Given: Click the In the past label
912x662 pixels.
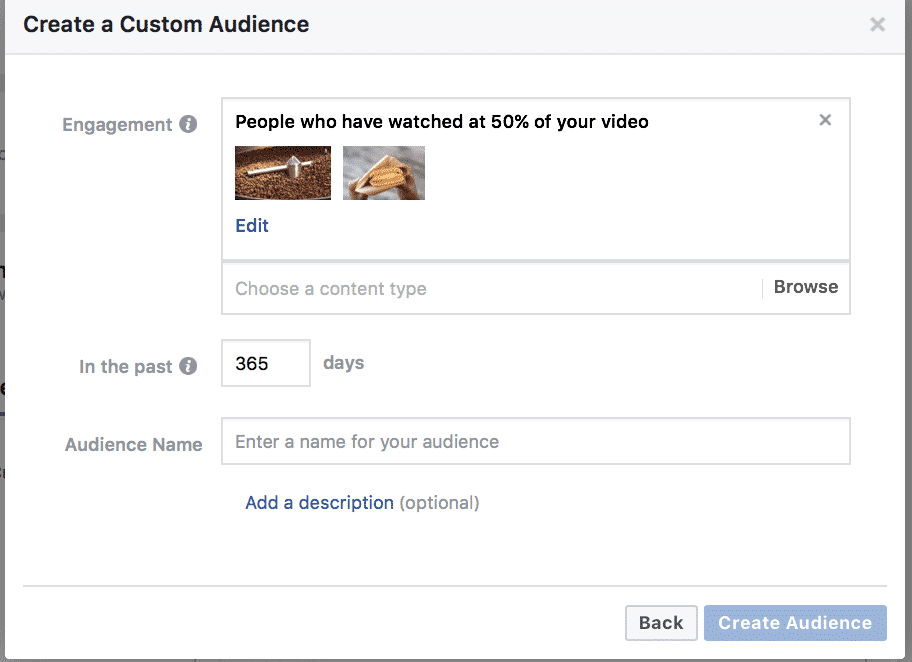Looking at the screenshot, I should click(126, 366).
